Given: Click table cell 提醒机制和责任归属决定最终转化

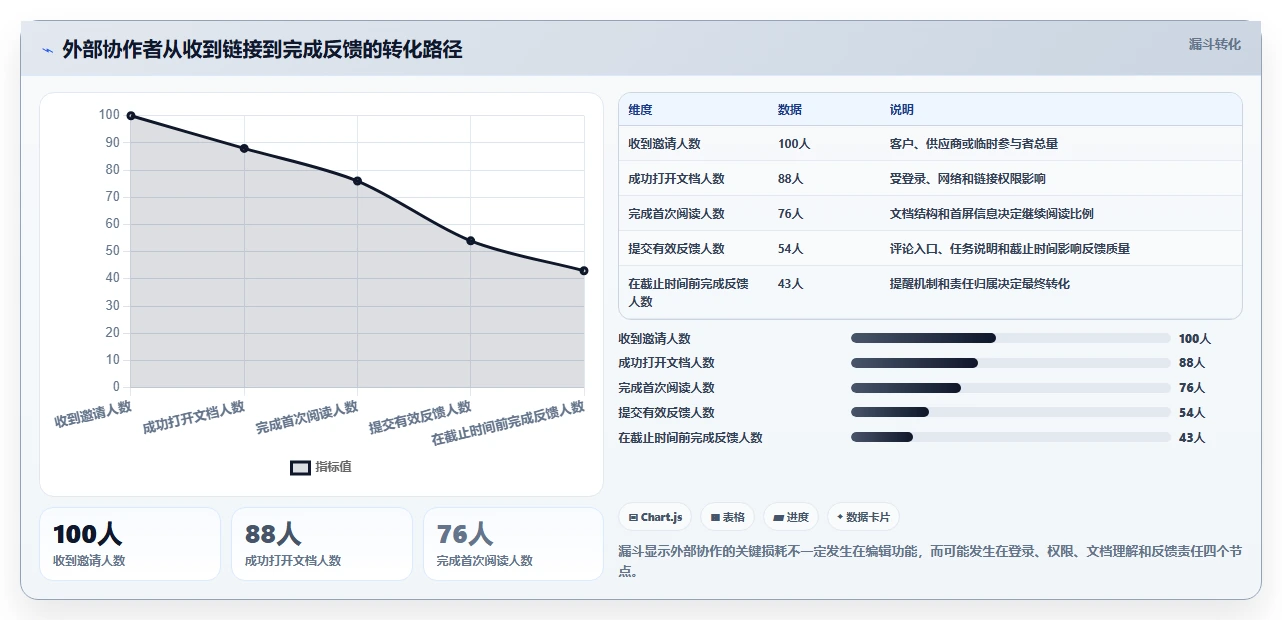Looking at the screenshot, I should click(x=980, y=284).
